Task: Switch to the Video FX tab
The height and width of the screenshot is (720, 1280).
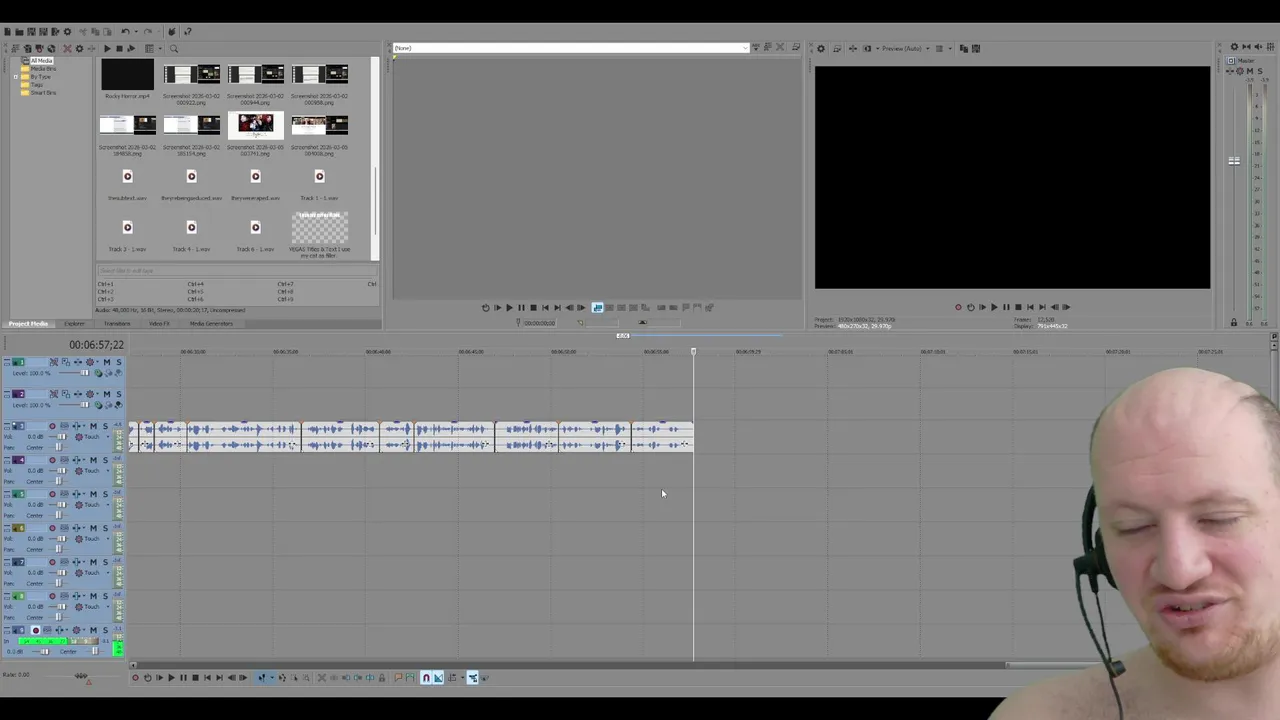Action: (x=159, y=324)
